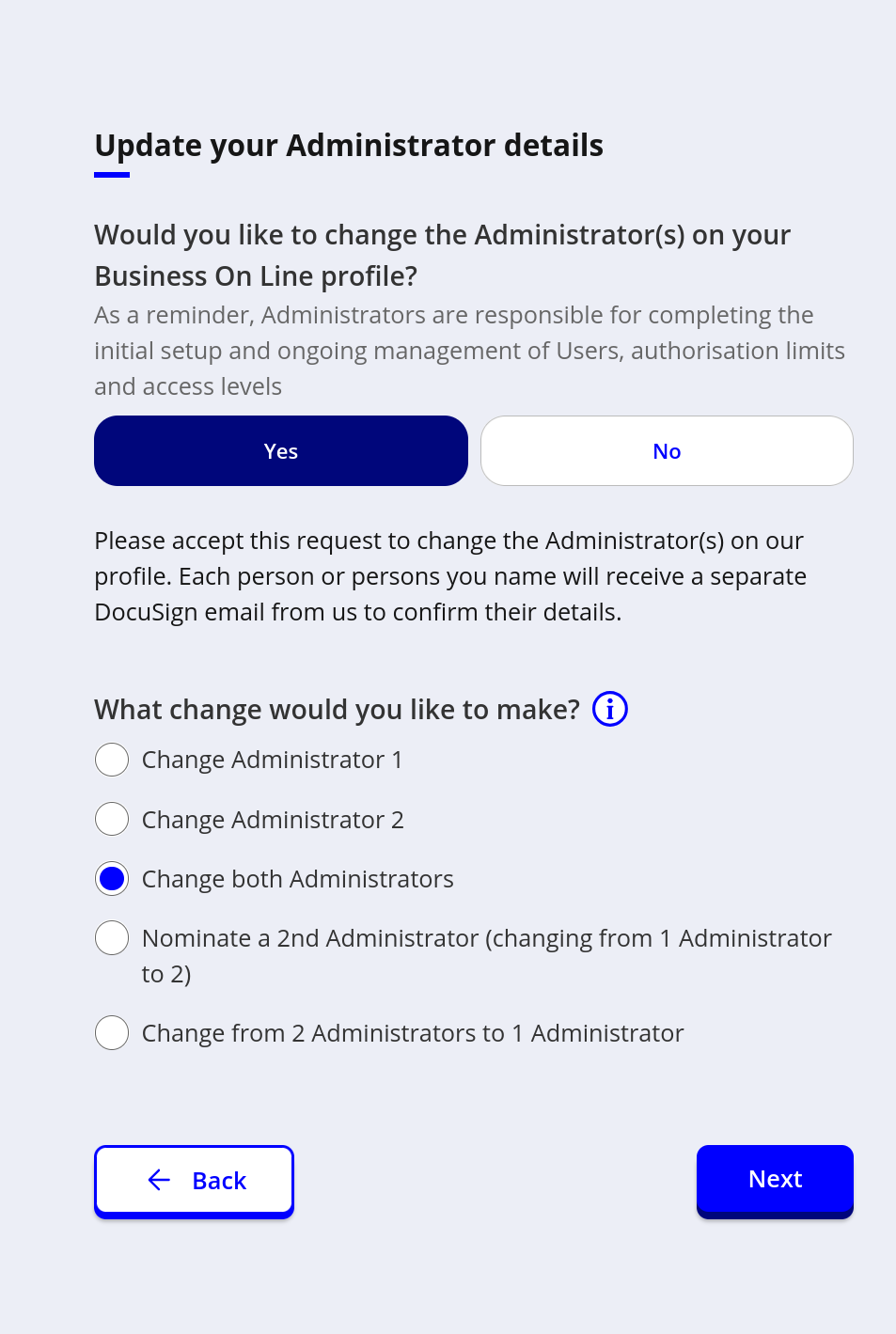
Task: Click the "Update your Administrator details" heading
Action: point(349,146)
